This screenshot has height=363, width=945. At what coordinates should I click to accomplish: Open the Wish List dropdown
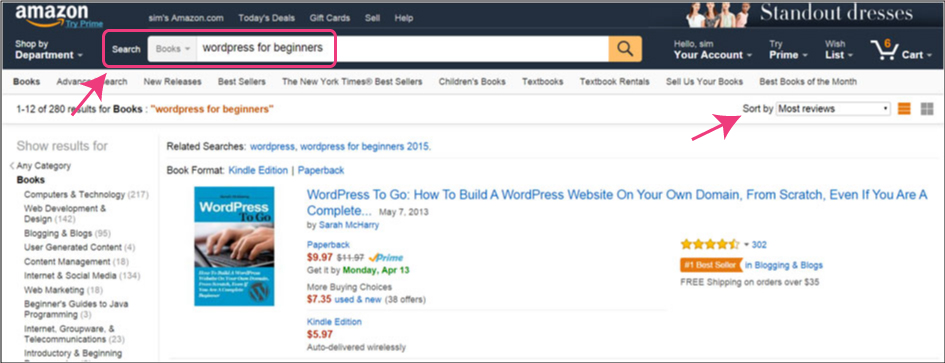839,49
